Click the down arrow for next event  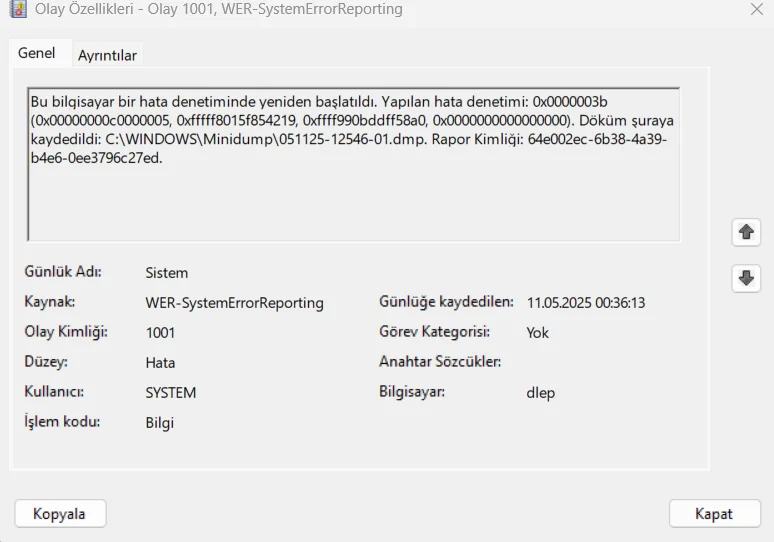[x=746, y=278]
